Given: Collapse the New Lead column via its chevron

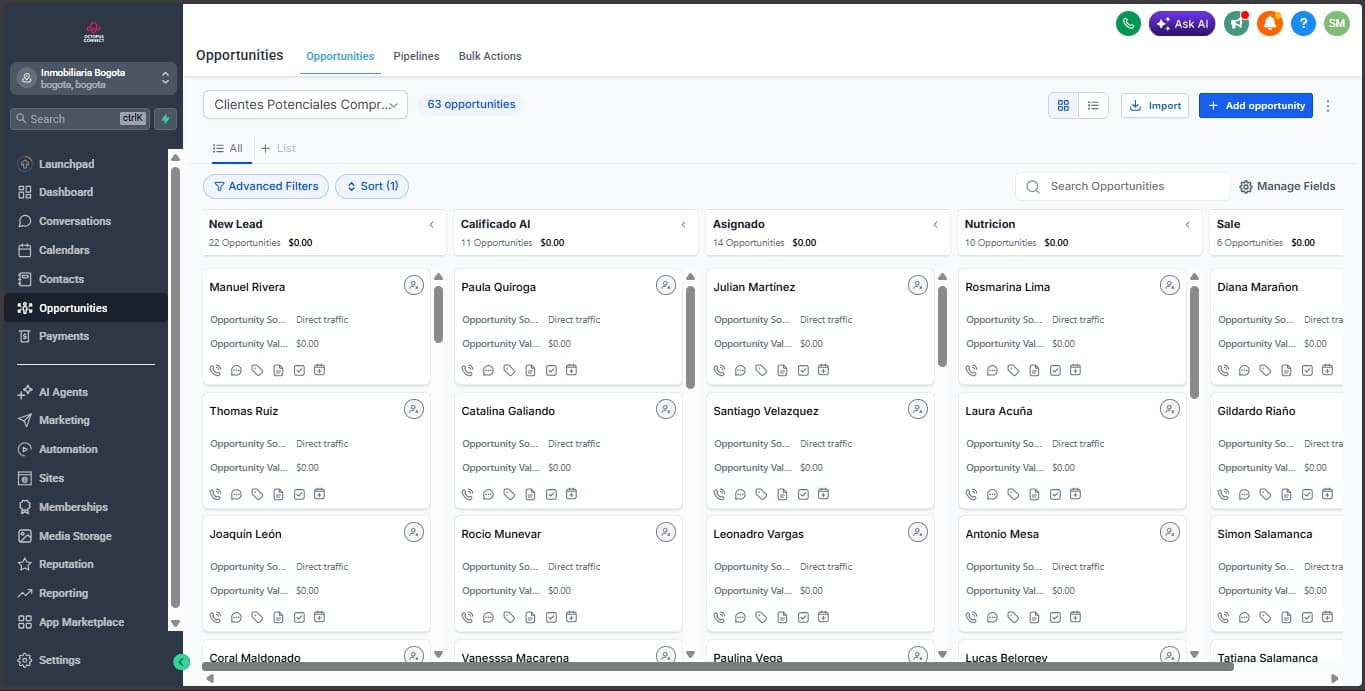Looking at the screenshot, I should point(431,224).
